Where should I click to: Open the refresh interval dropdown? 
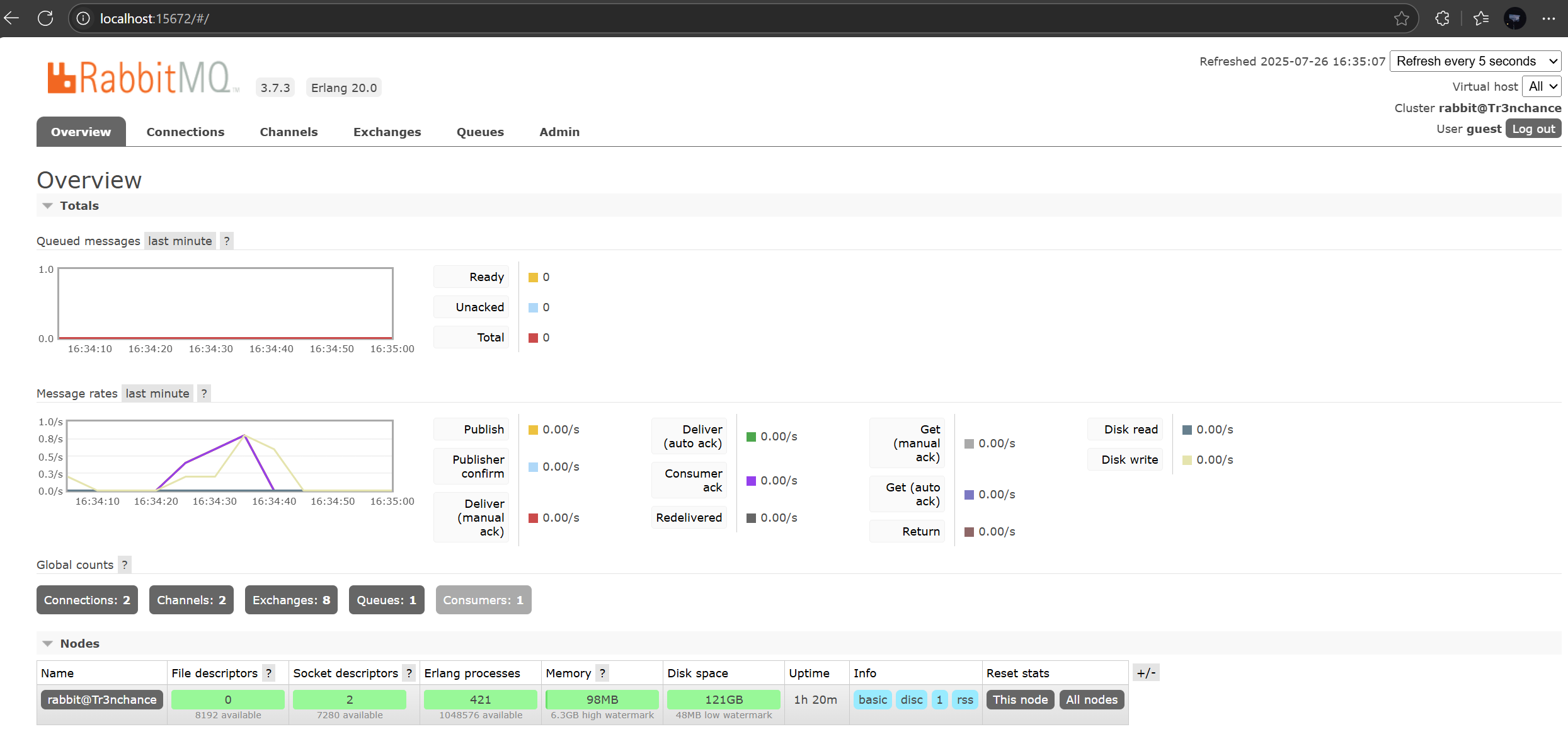[x=1475, y=61]
